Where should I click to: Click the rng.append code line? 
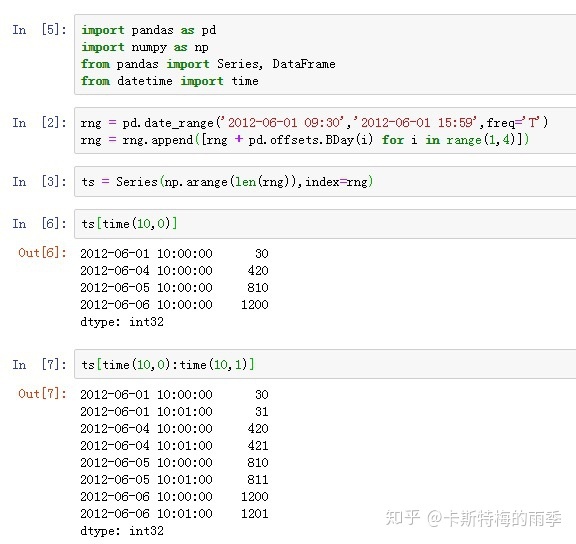305,140
